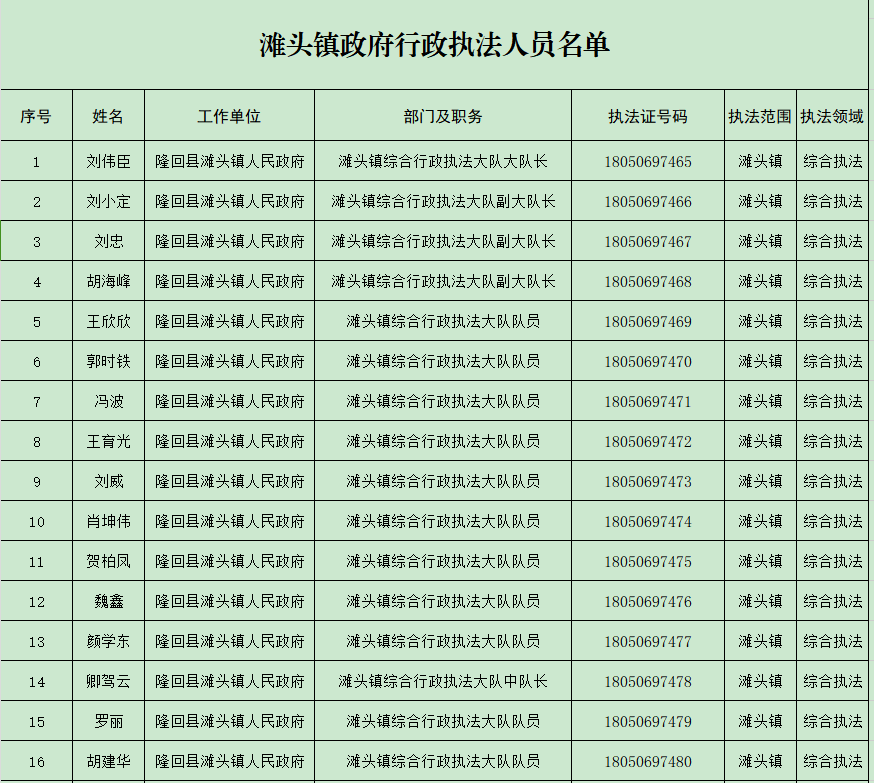The image size is (874, 783).
Task: Select the 序号 column header cell
Action: pos(36,116)
